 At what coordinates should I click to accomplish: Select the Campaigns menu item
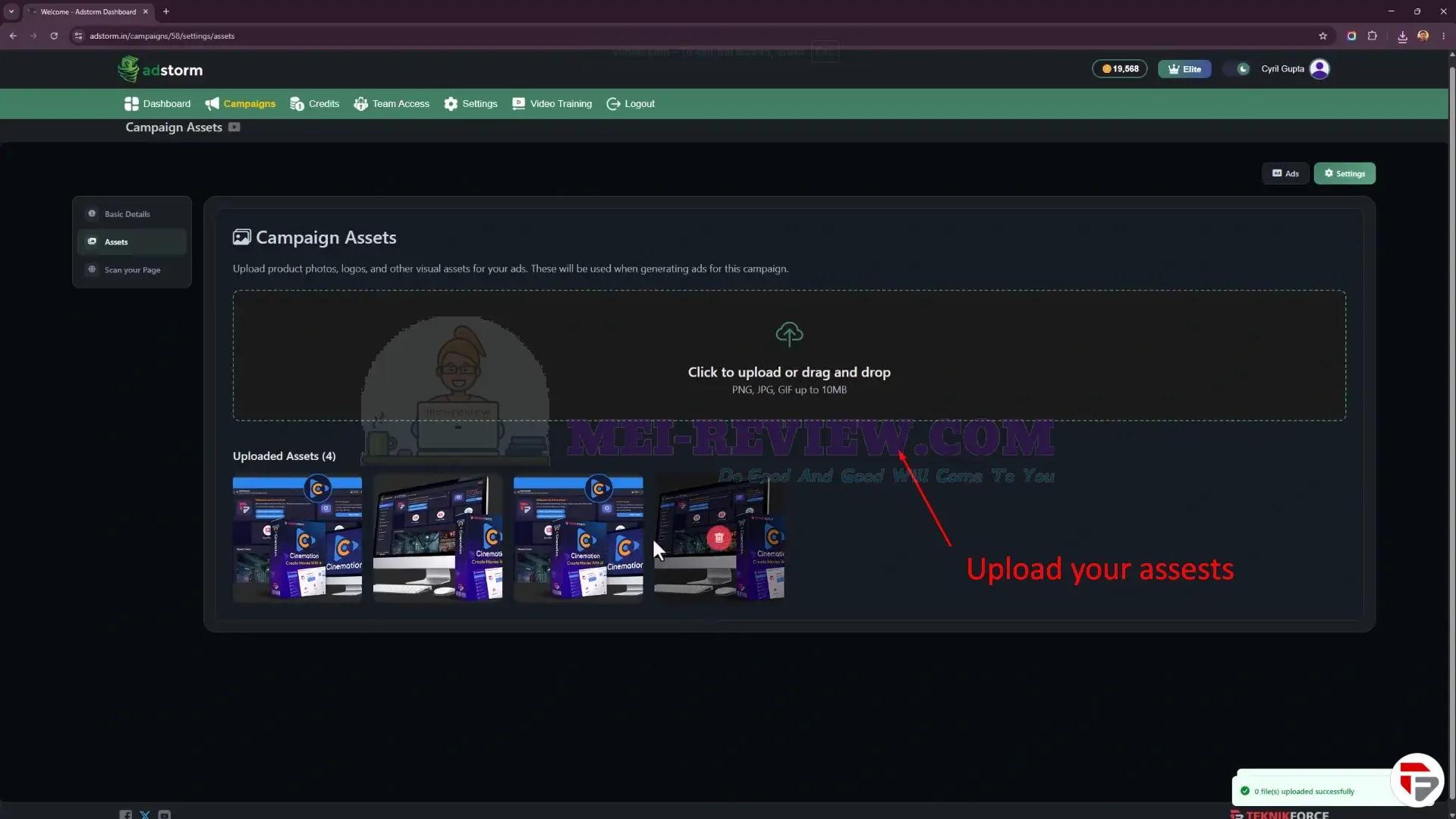pos(240,104)
